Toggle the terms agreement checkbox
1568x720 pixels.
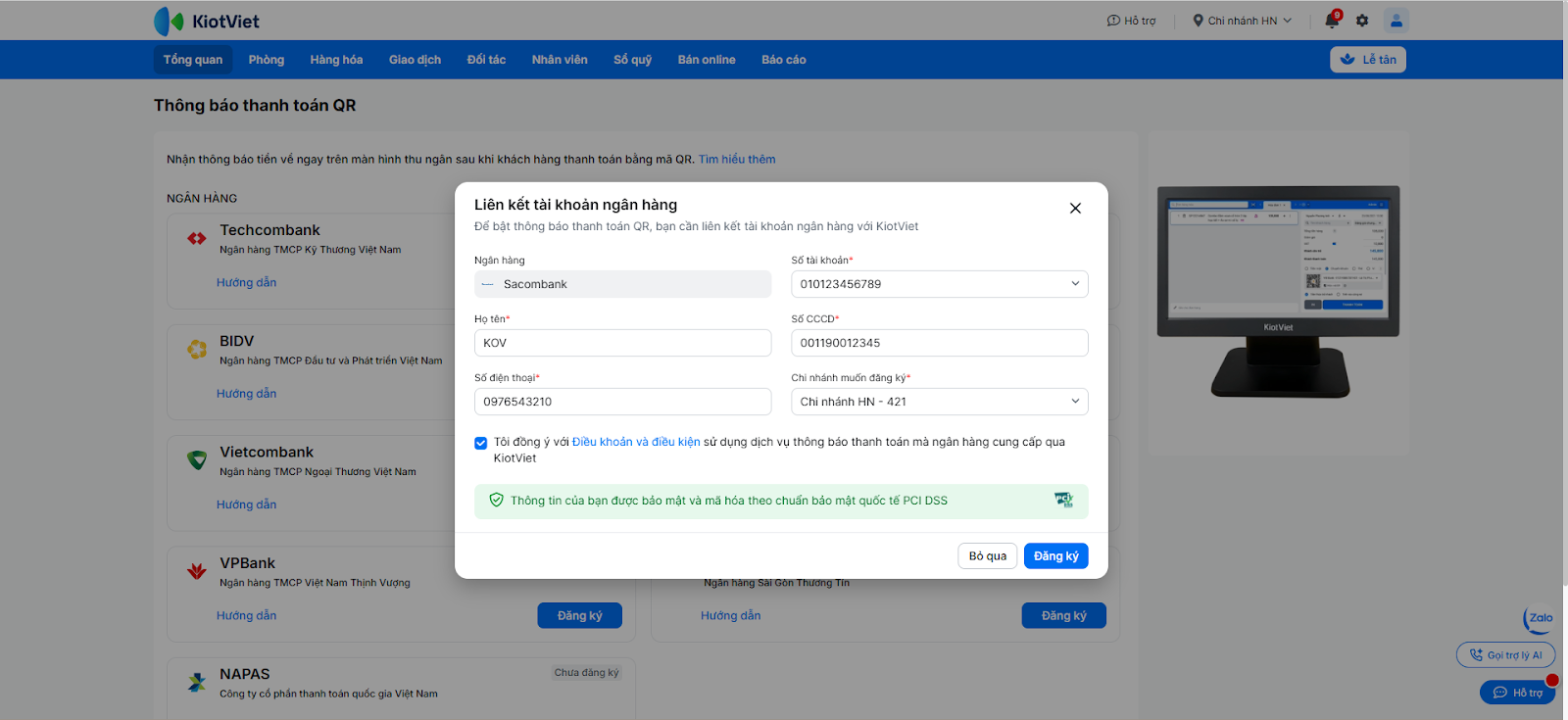click(480, 443)
